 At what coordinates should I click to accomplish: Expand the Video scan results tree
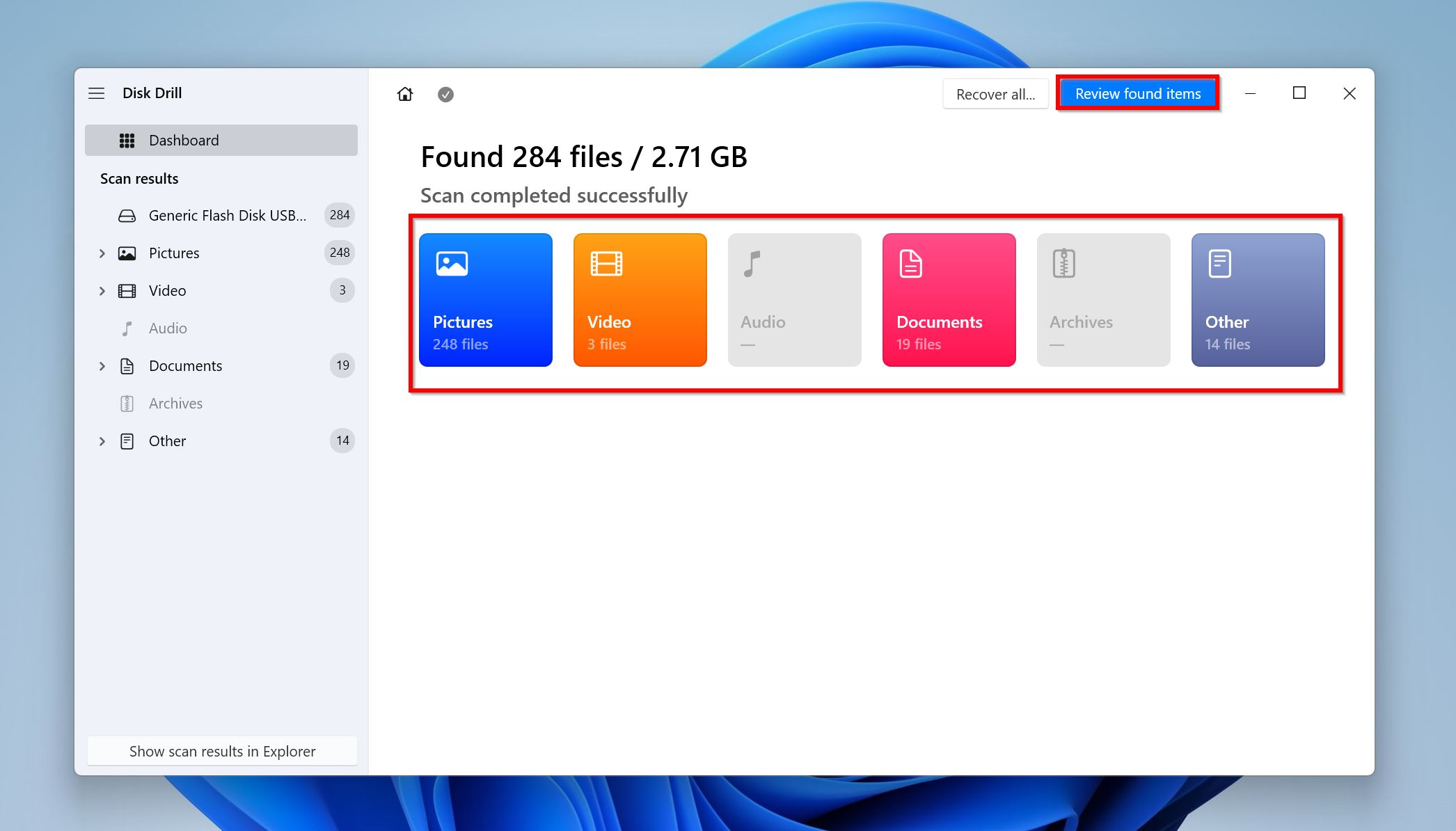(x=100, y=290)
